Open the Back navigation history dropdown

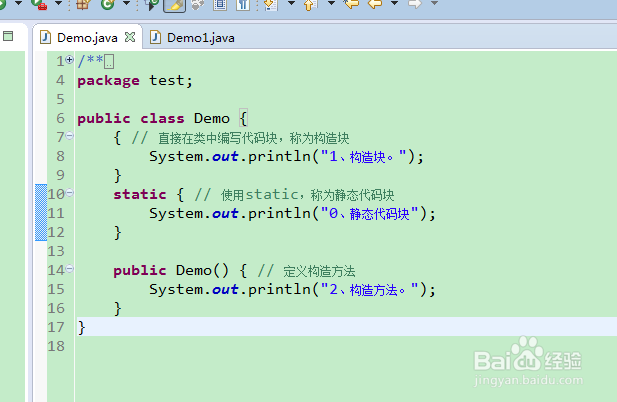394,3
